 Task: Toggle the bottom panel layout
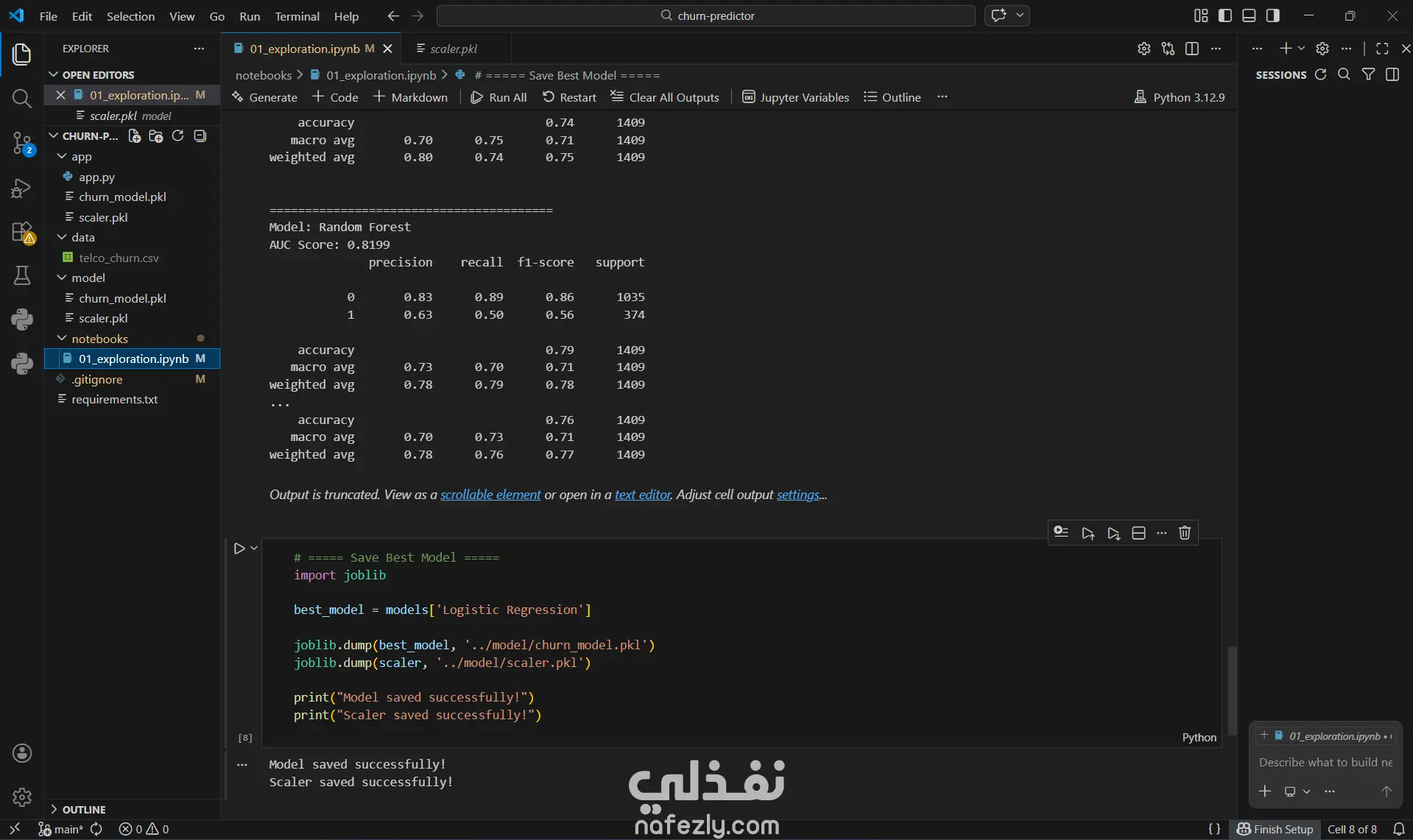coord(1249,15)
